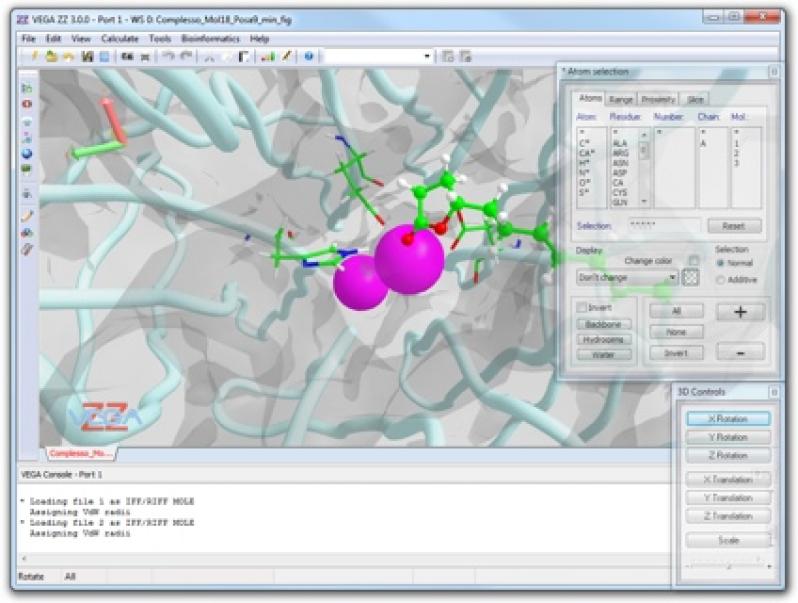Select the Atoms tab

click(590, 98)
